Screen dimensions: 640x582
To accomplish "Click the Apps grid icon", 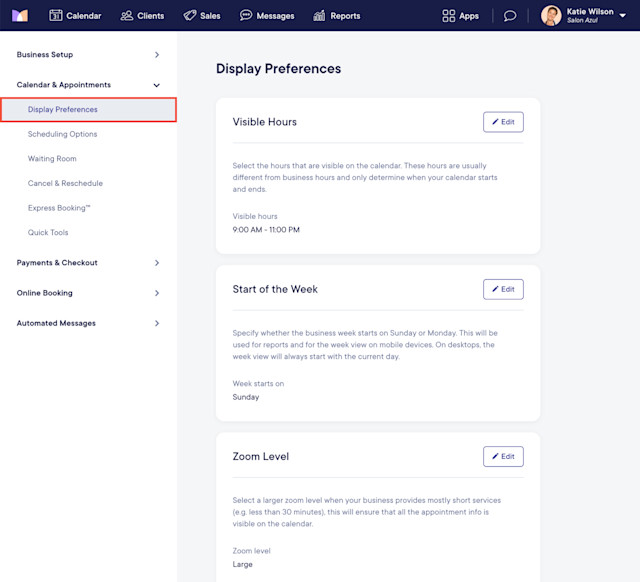I will [x=449, y=16].
